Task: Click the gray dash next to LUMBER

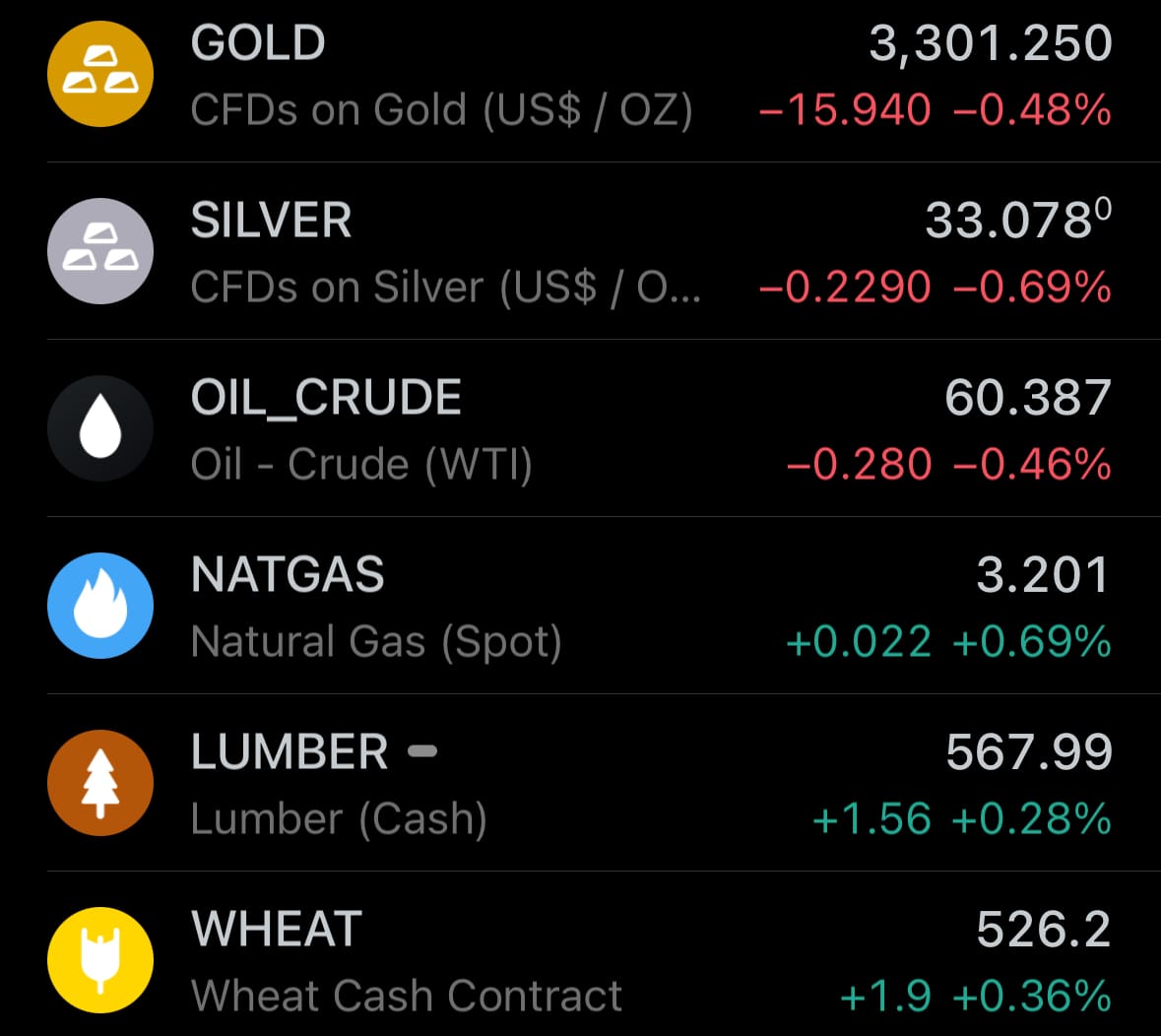Action: click(x=422, y=751)
